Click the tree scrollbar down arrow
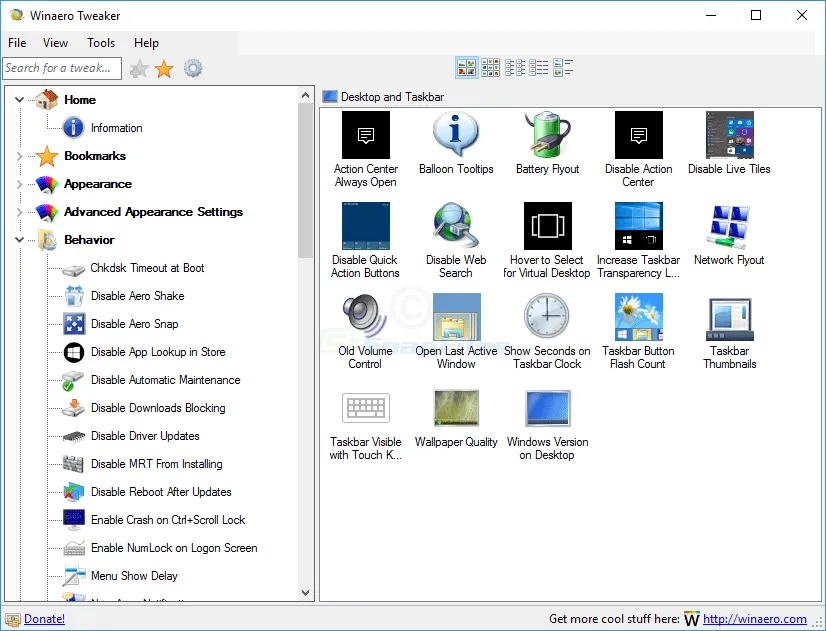The height and width of the screenshot is (631, 826). pos(306,593)
